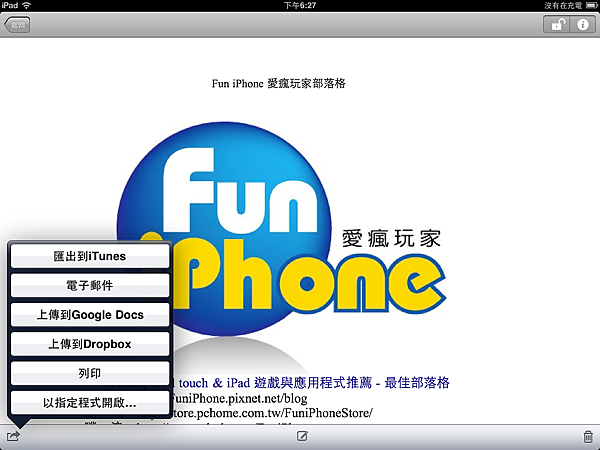The width and height of the screenshot is (600, 450).
Task: Choose 匯出到iTunes from popup menu
Action: pos(90,256)
